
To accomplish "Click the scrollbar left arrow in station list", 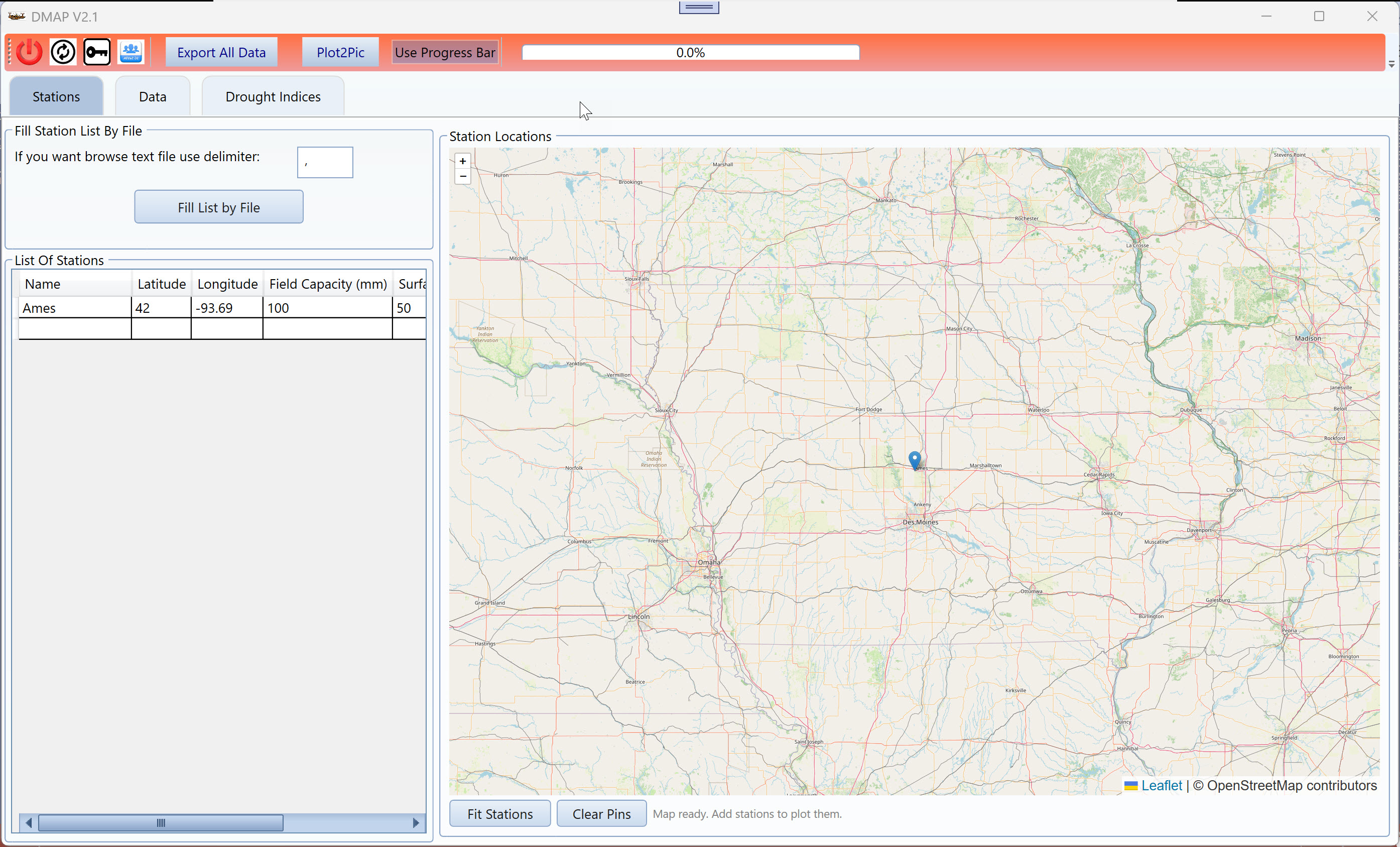I will click(x=28, y=823).
